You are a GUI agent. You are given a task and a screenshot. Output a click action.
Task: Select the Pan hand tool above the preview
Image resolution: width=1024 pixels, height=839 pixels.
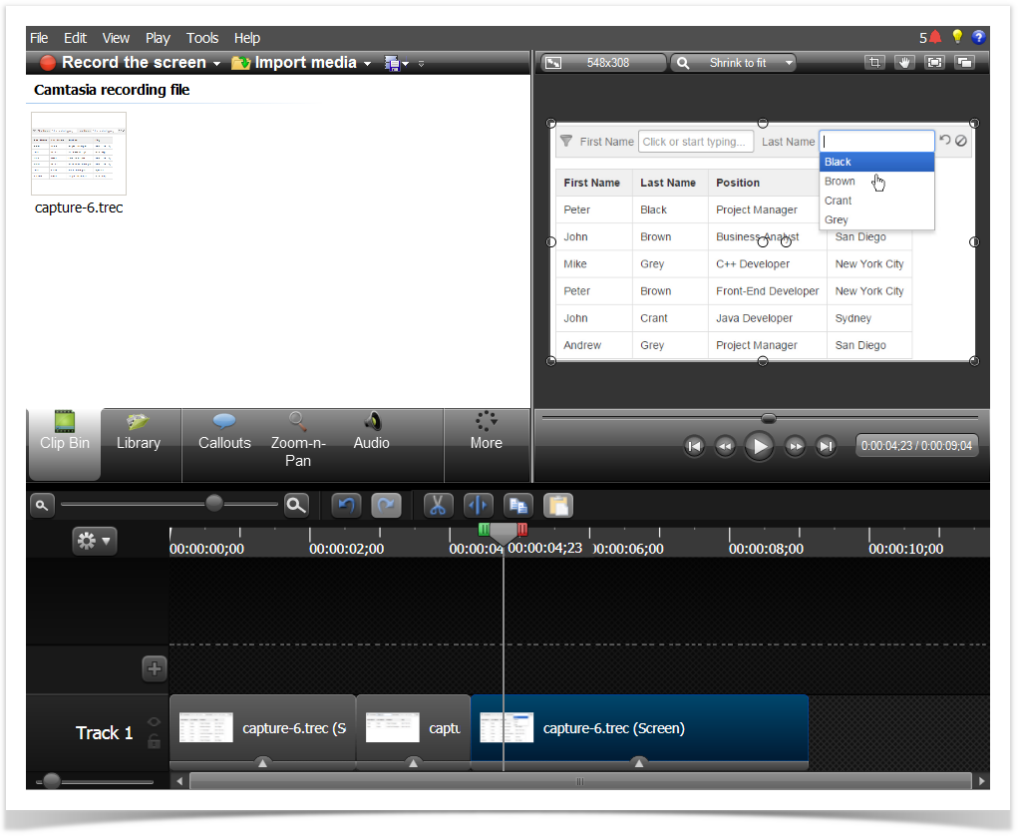pos(905,62)
